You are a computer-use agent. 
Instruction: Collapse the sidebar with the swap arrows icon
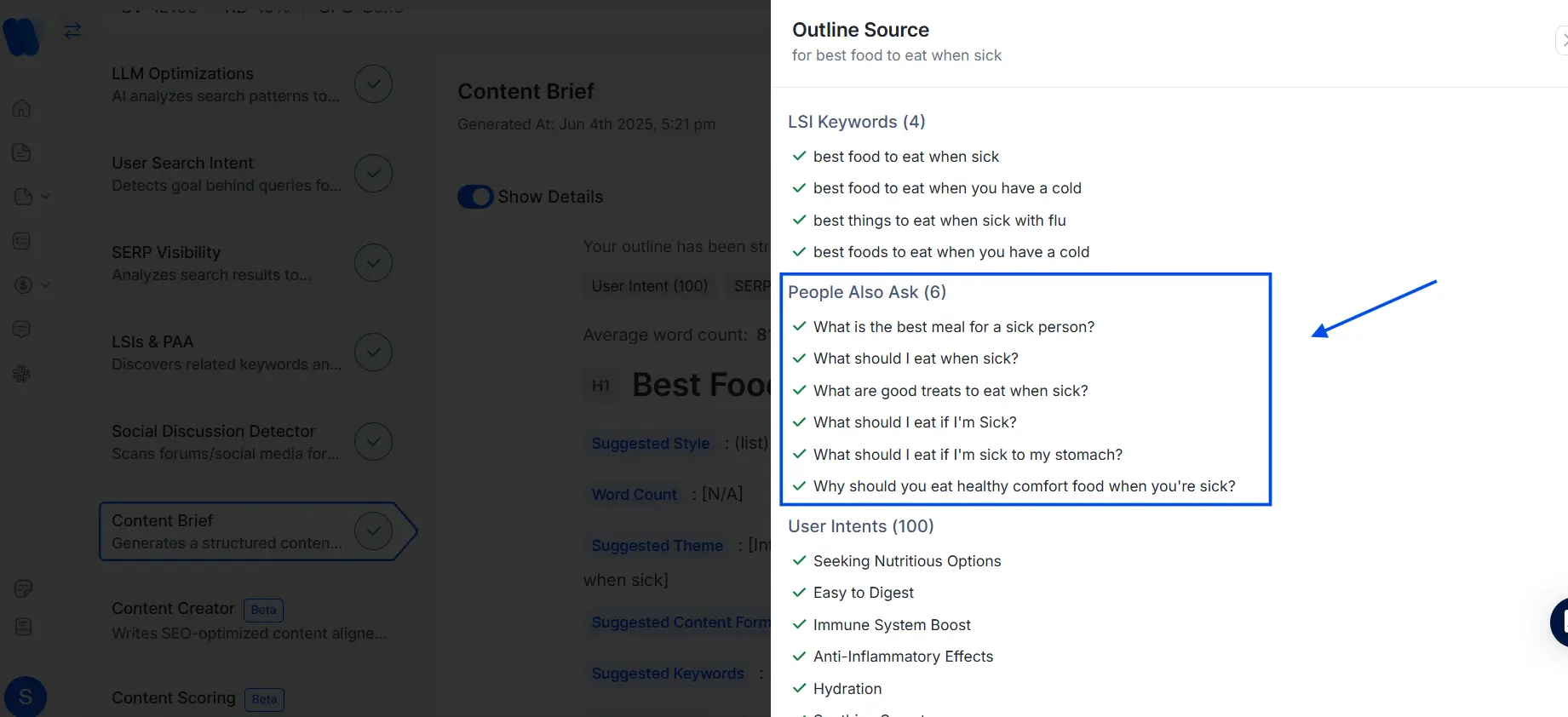tap(72, 30)
